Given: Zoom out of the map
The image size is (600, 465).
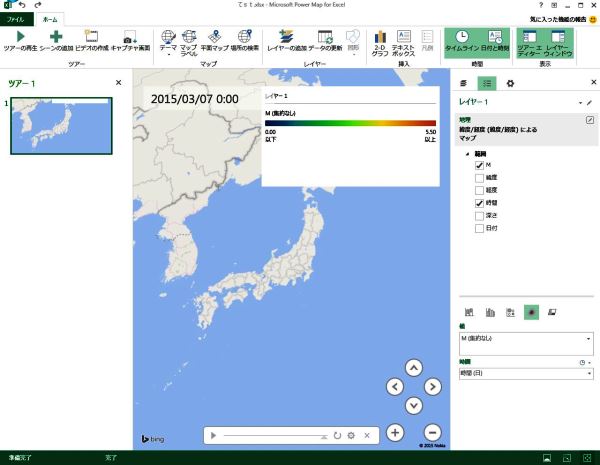Looking at the screenshot, I should pyautogui.click(x=433, y=433).
